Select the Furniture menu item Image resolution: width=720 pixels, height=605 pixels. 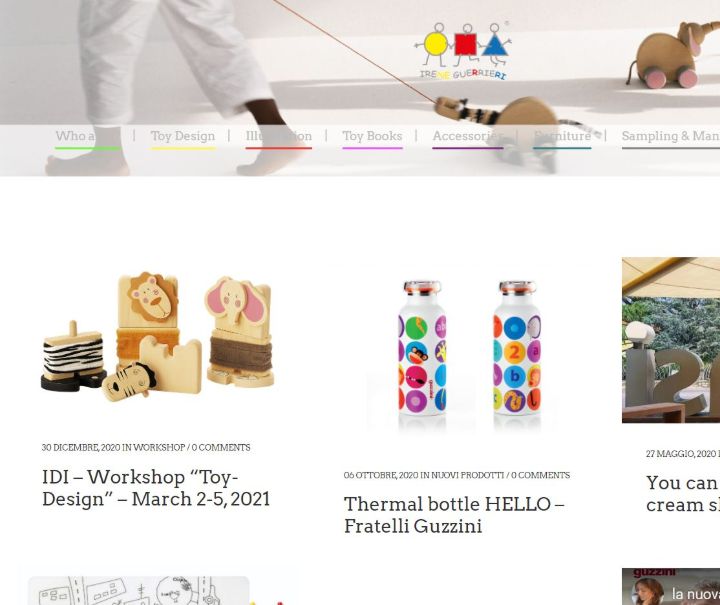[562, 136]
